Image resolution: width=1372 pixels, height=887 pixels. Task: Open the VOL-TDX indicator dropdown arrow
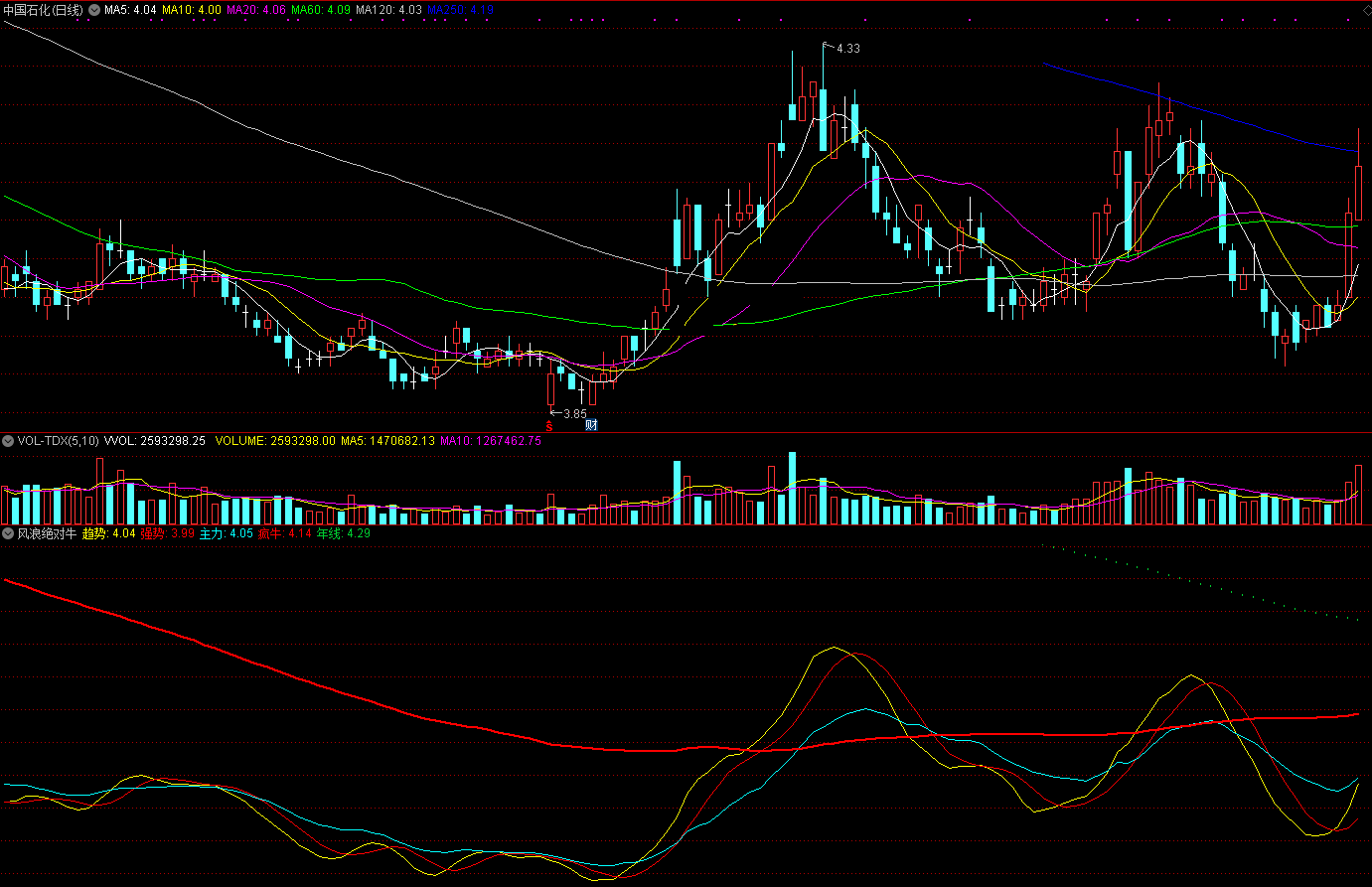tap(8, 441)
